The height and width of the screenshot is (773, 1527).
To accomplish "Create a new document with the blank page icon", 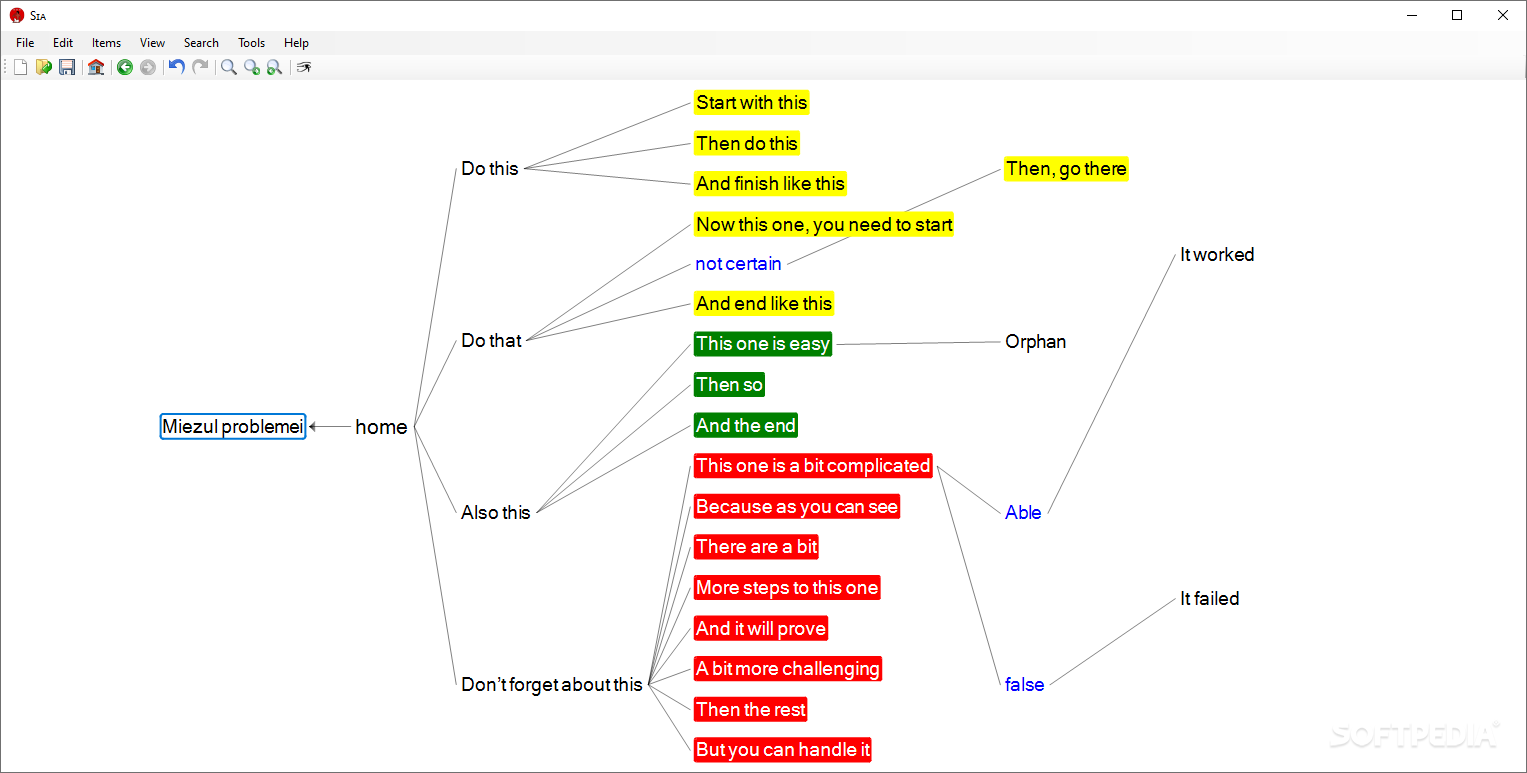I will pyautogui.click(x=20, y=67).
